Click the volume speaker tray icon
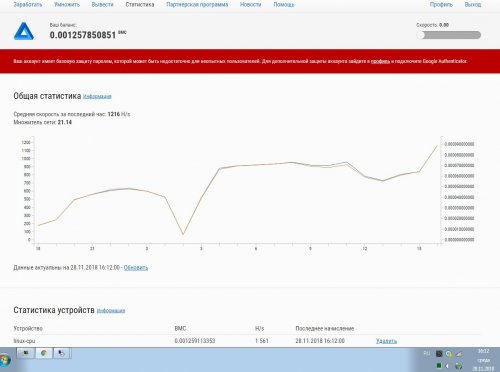This screenshot has height=372, width=500. coord(447,366)
